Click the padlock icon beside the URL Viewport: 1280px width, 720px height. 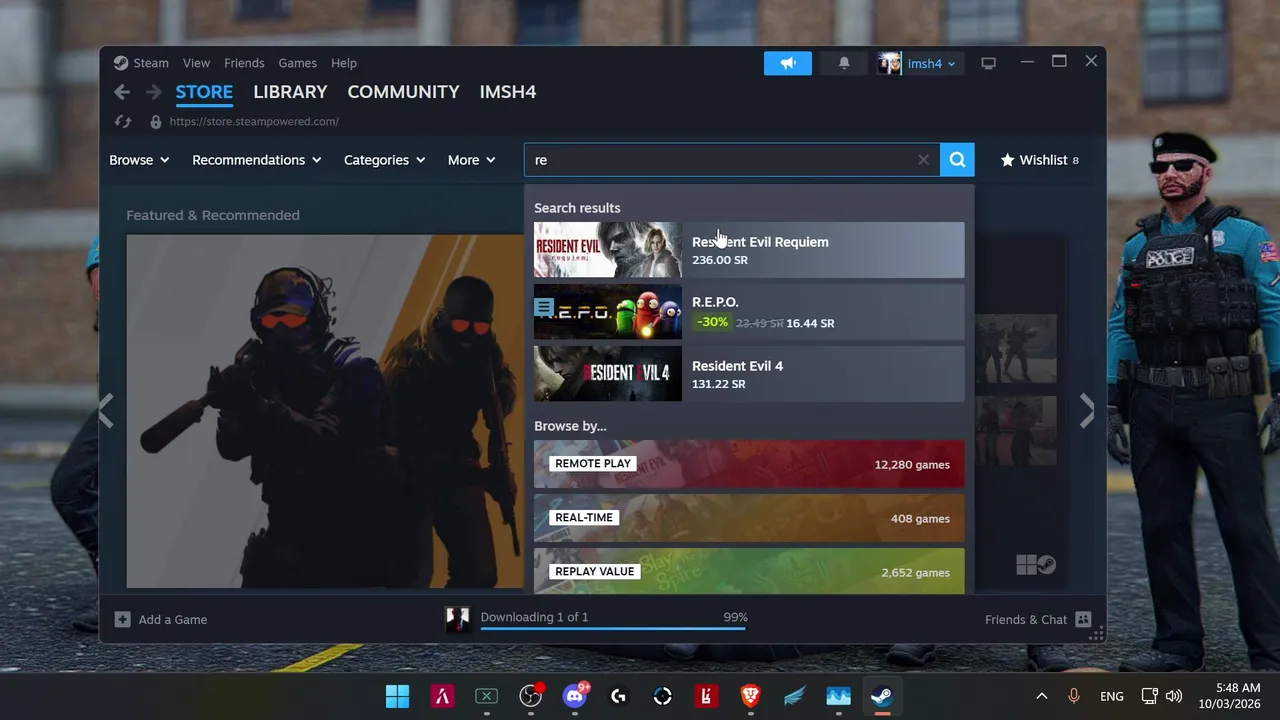pos(155,121)
